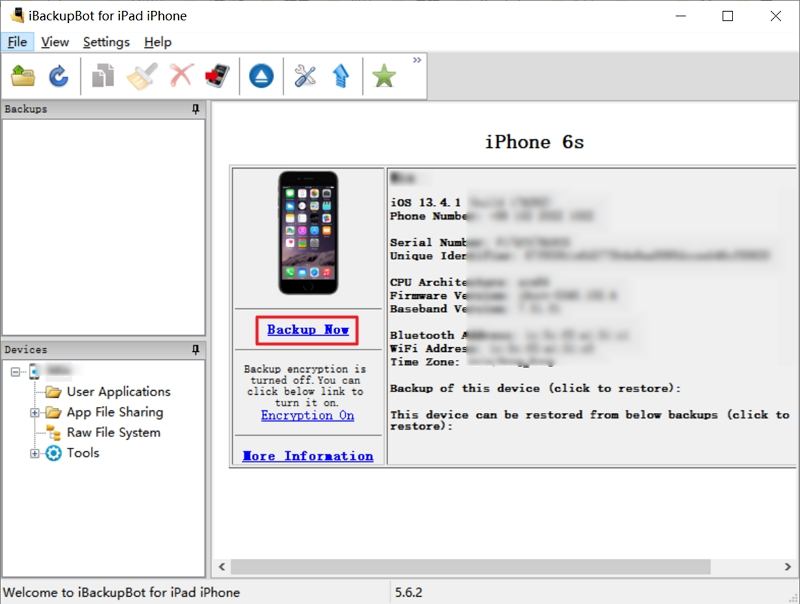Click the cleanup brush toolbar icon

pyautogui.click(x=142, y=76)
